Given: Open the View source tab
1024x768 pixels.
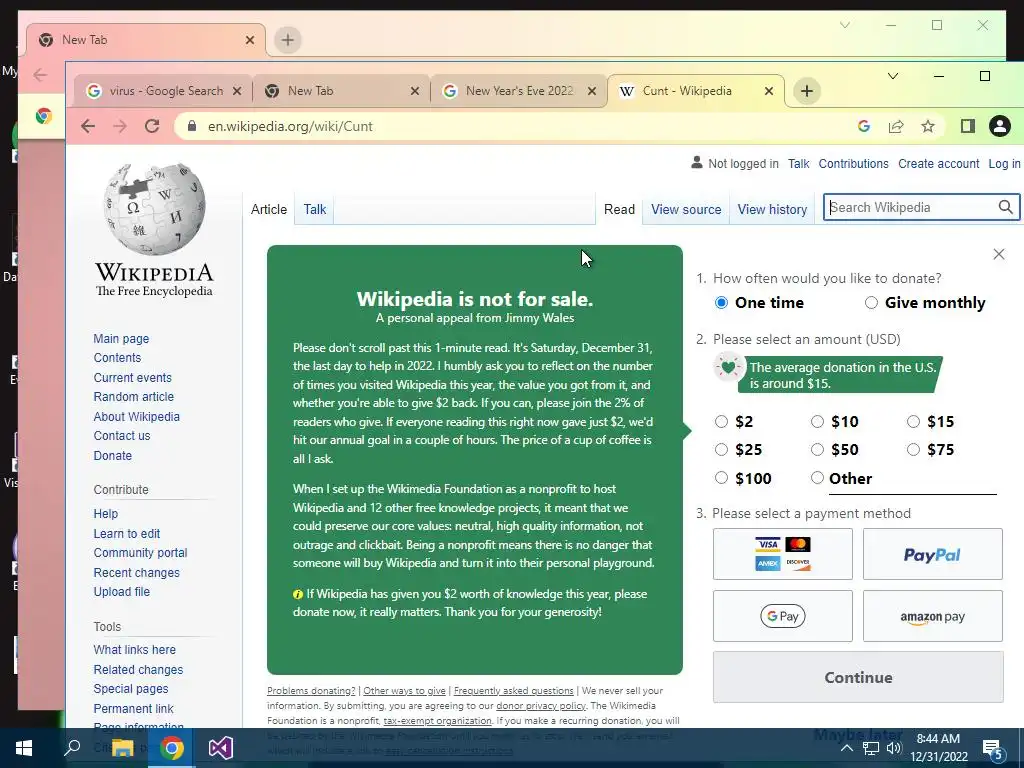Looking at the screenshot, I should 686,210.
